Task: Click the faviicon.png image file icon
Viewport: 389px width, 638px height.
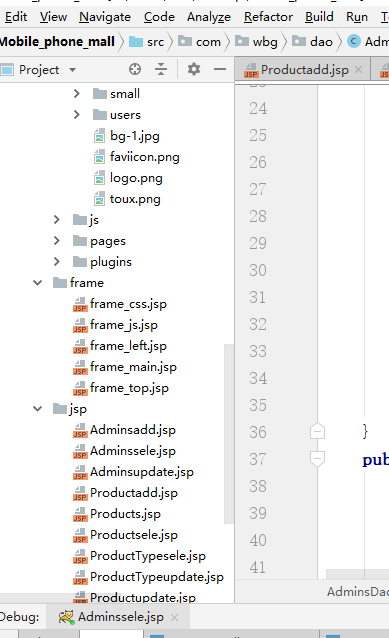Action: pos(99,157)
